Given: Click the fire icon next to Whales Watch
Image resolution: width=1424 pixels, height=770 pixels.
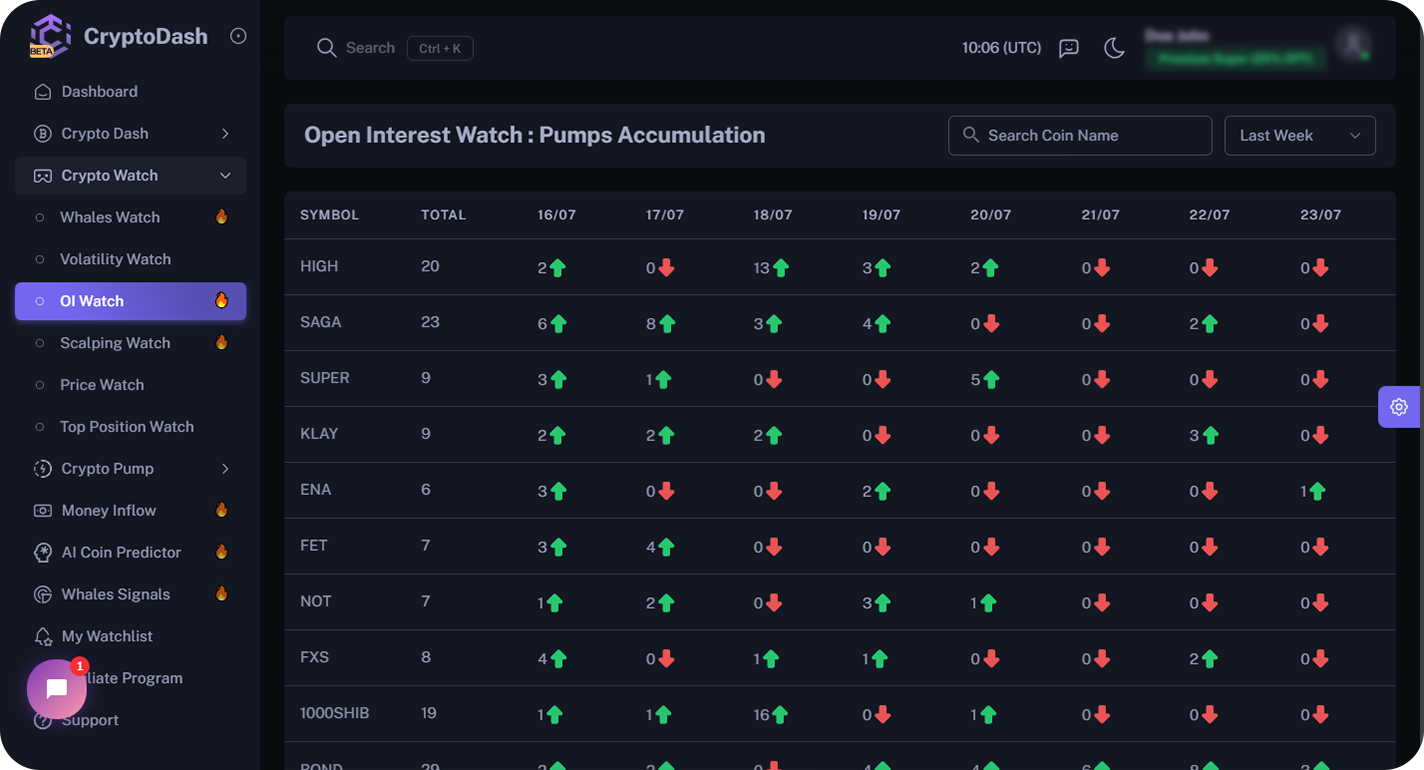Looking at the screenshot, I should point(222,217).
